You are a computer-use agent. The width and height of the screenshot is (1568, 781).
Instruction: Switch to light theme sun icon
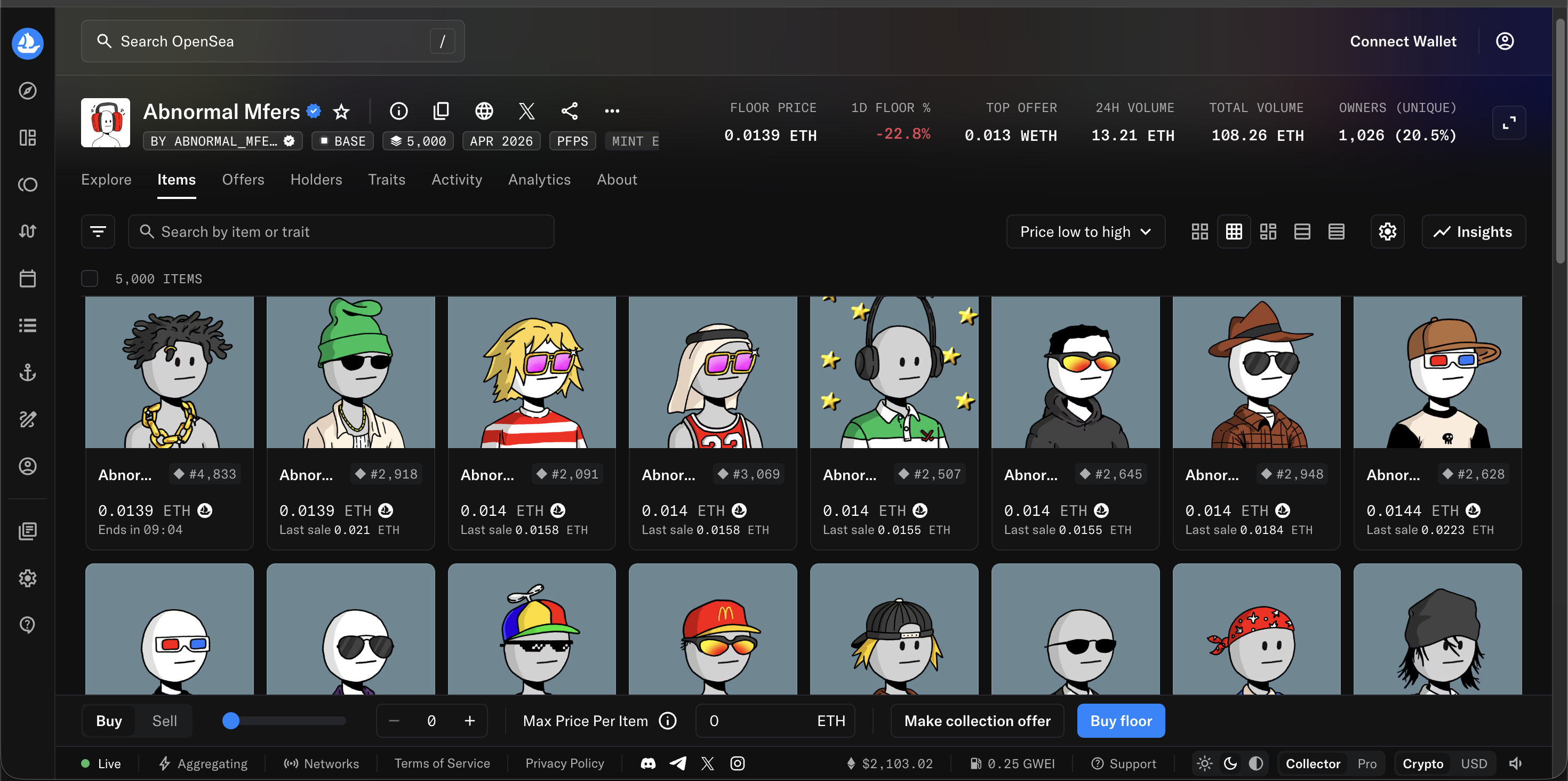pos(1205,763)
